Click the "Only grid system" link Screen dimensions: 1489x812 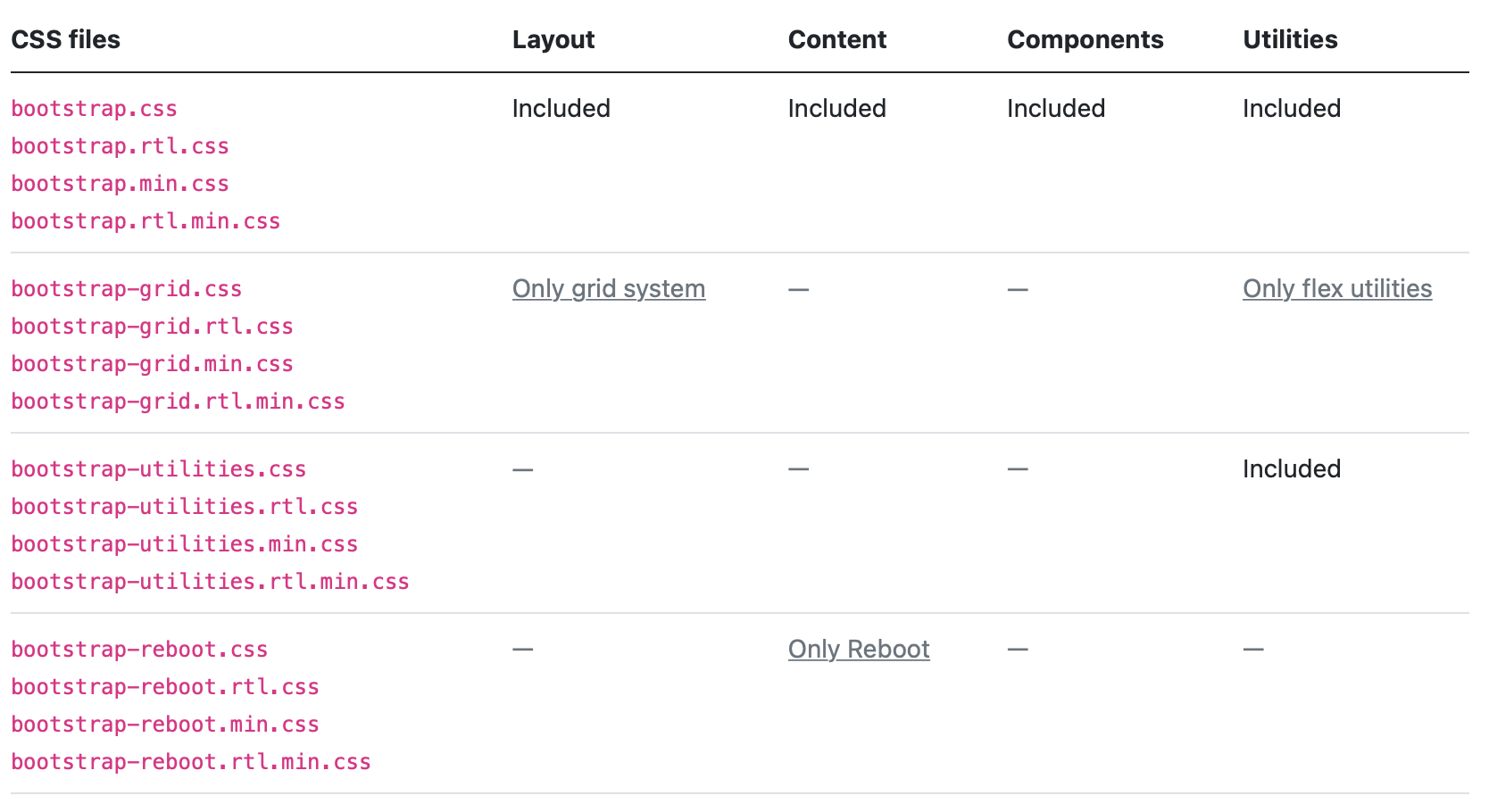coord(608,289)
